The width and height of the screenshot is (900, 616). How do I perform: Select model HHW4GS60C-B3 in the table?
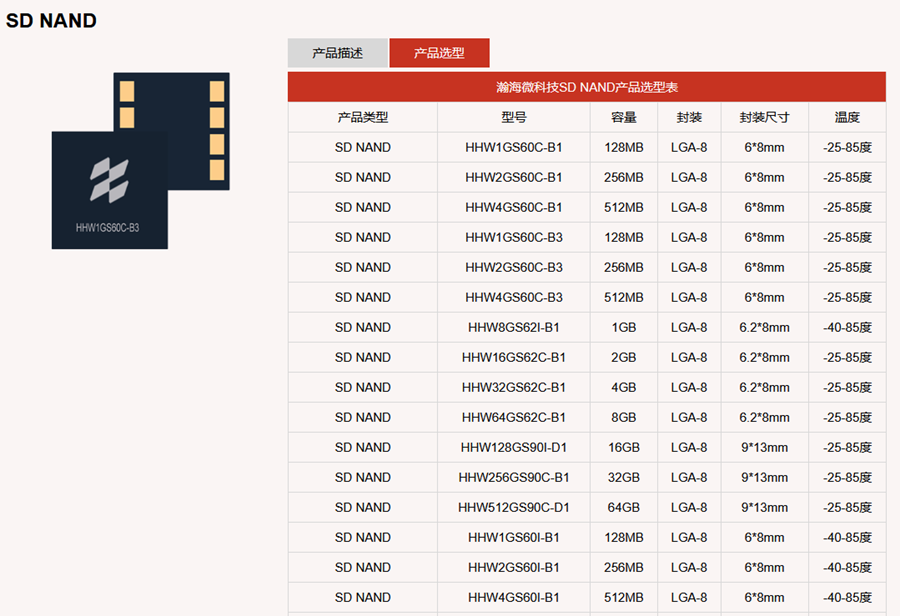tap(514, 297)
